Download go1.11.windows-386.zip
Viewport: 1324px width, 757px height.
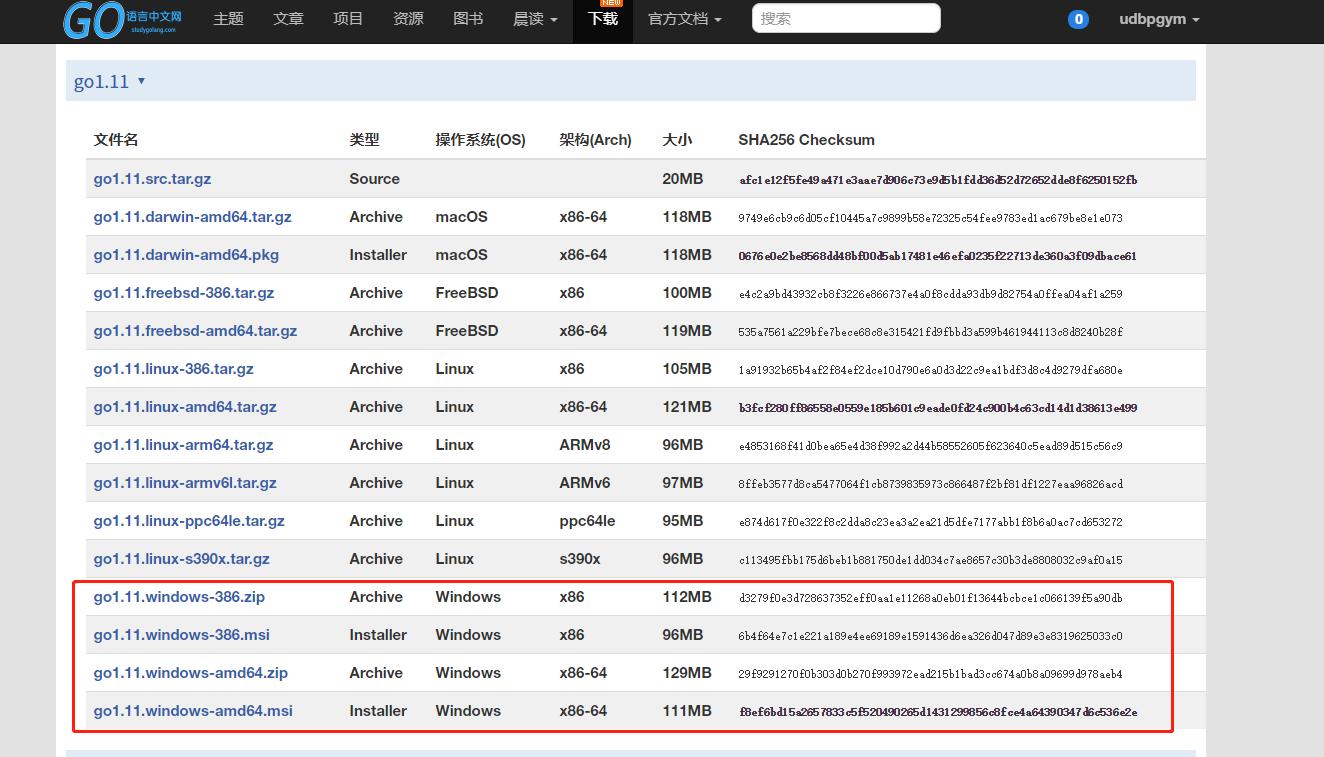pyautogui.click(x=179, y=597)
